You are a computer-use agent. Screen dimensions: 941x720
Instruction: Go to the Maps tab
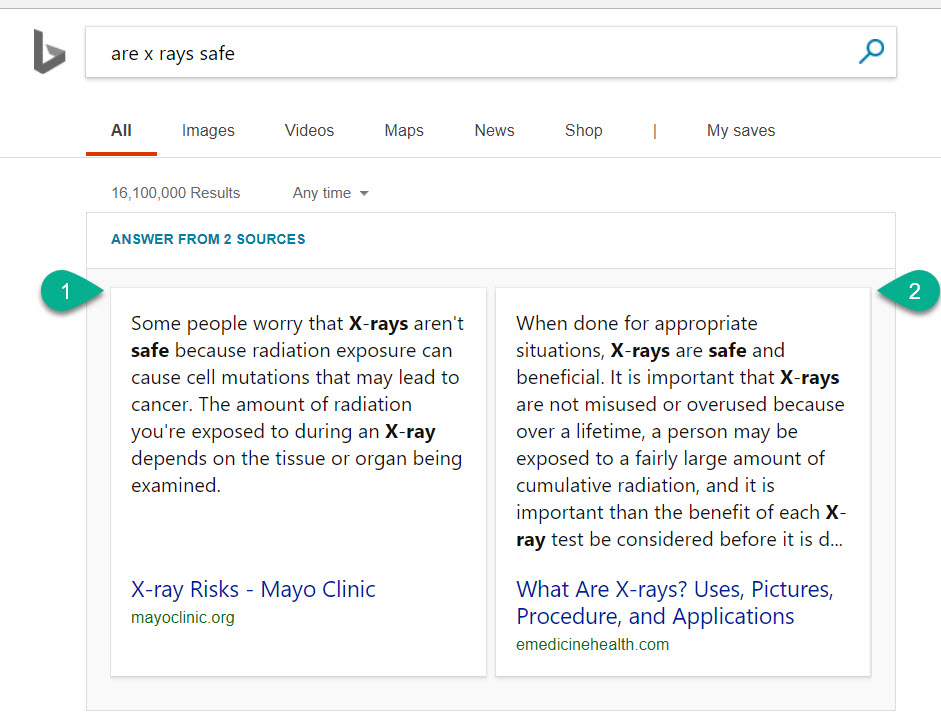[x=404, y=131]
